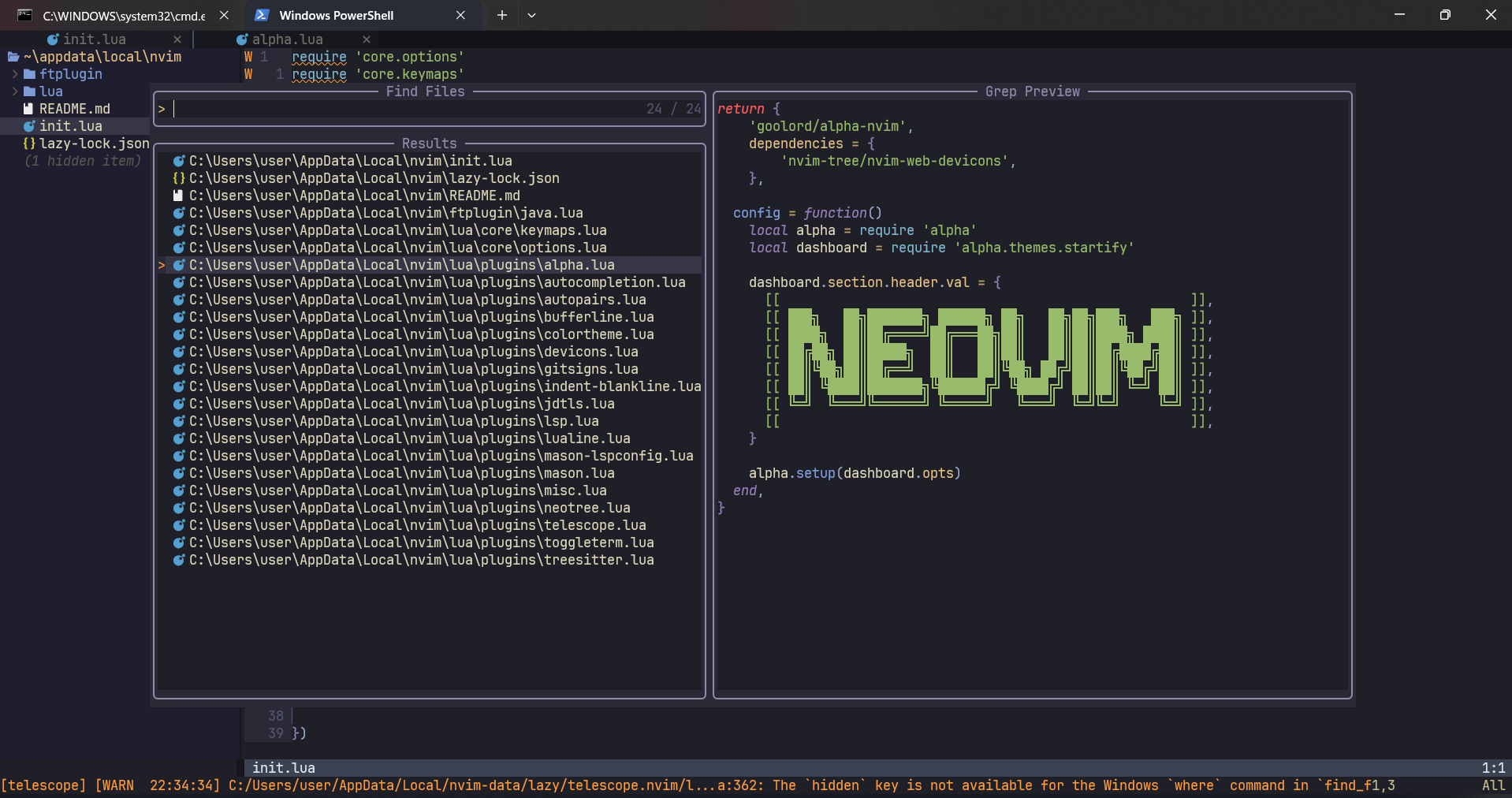Click the Lua icon of the core\options.lua result
This screenshot has height=798, width=1512.
(179, 248)
